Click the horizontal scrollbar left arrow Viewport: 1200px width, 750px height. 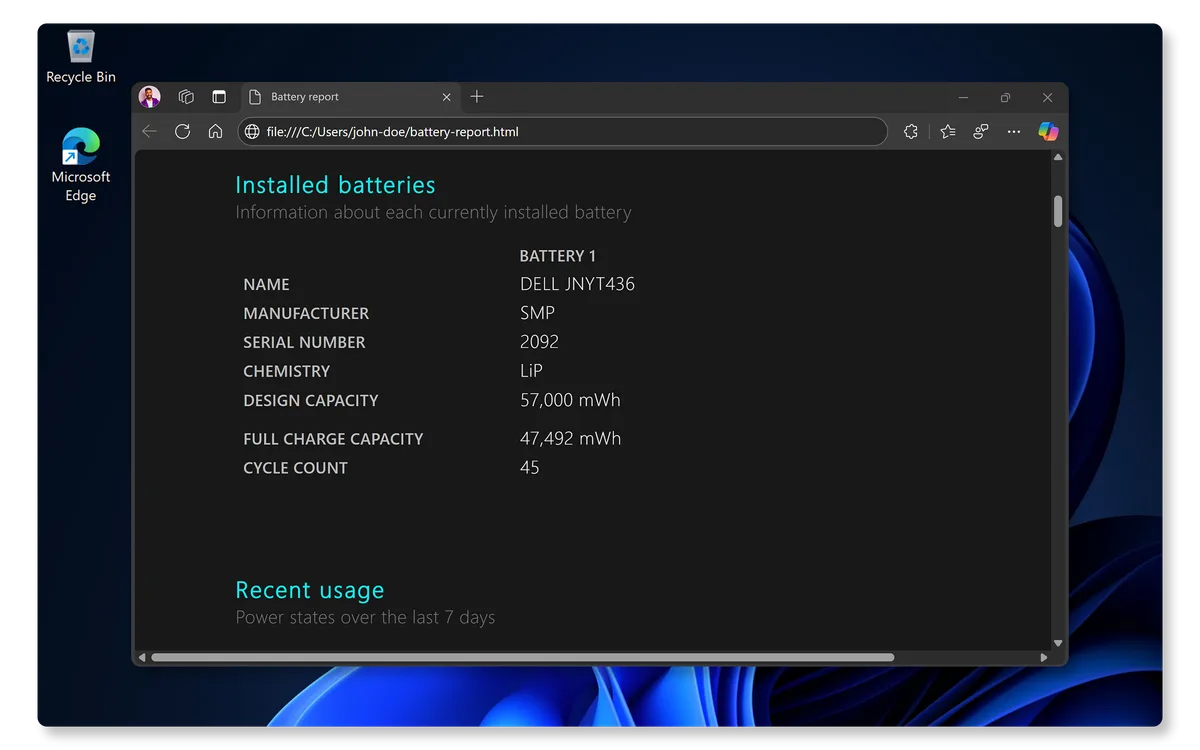pyautogui.click(x=142, y=657)
